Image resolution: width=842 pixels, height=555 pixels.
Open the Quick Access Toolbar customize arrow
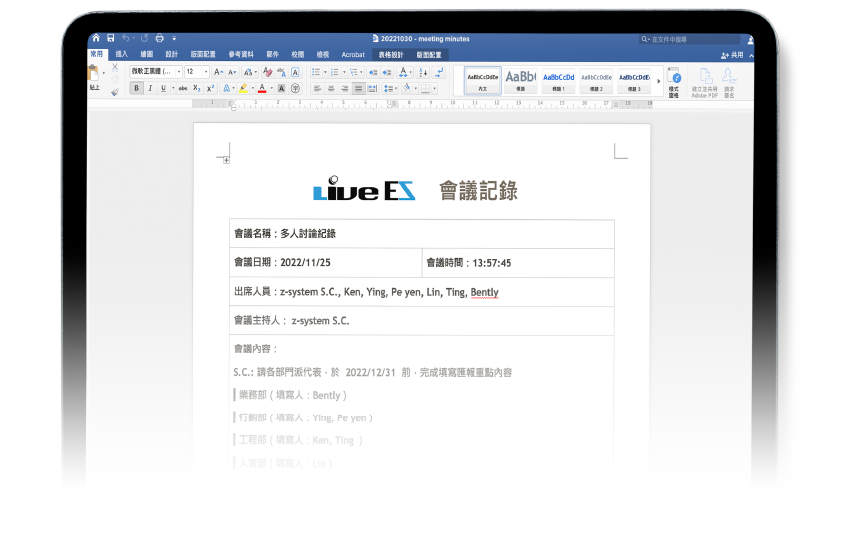point(174,39)
